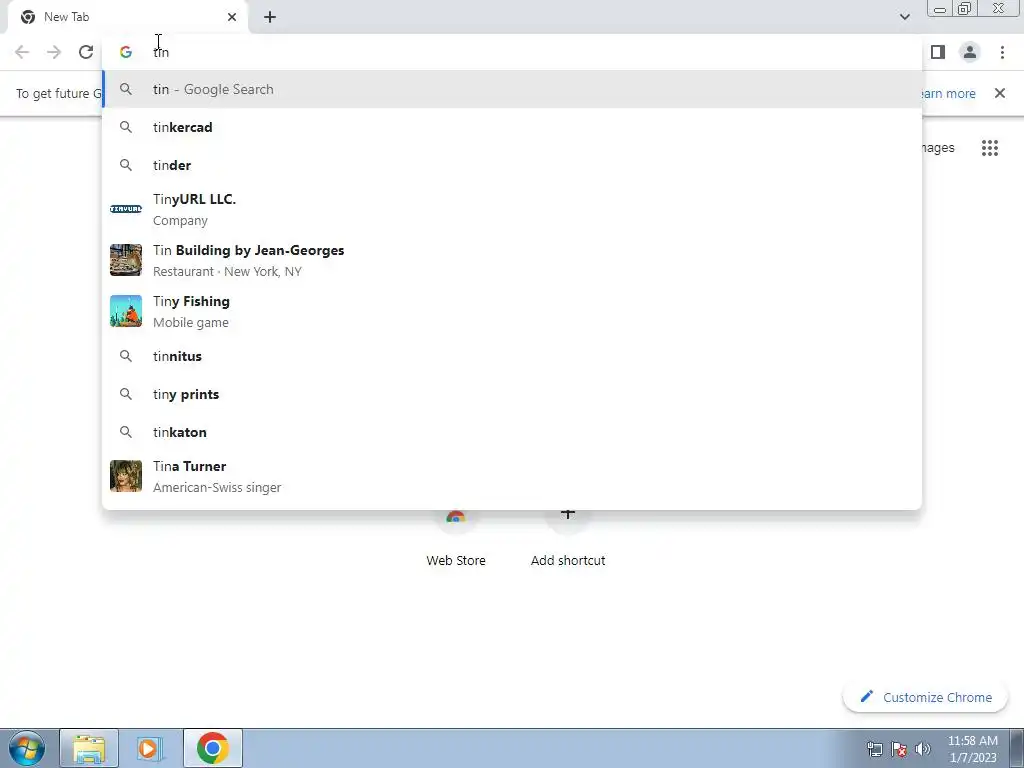
Task: Click the TinyURL logo thumbnail
Action: (126, 209)
